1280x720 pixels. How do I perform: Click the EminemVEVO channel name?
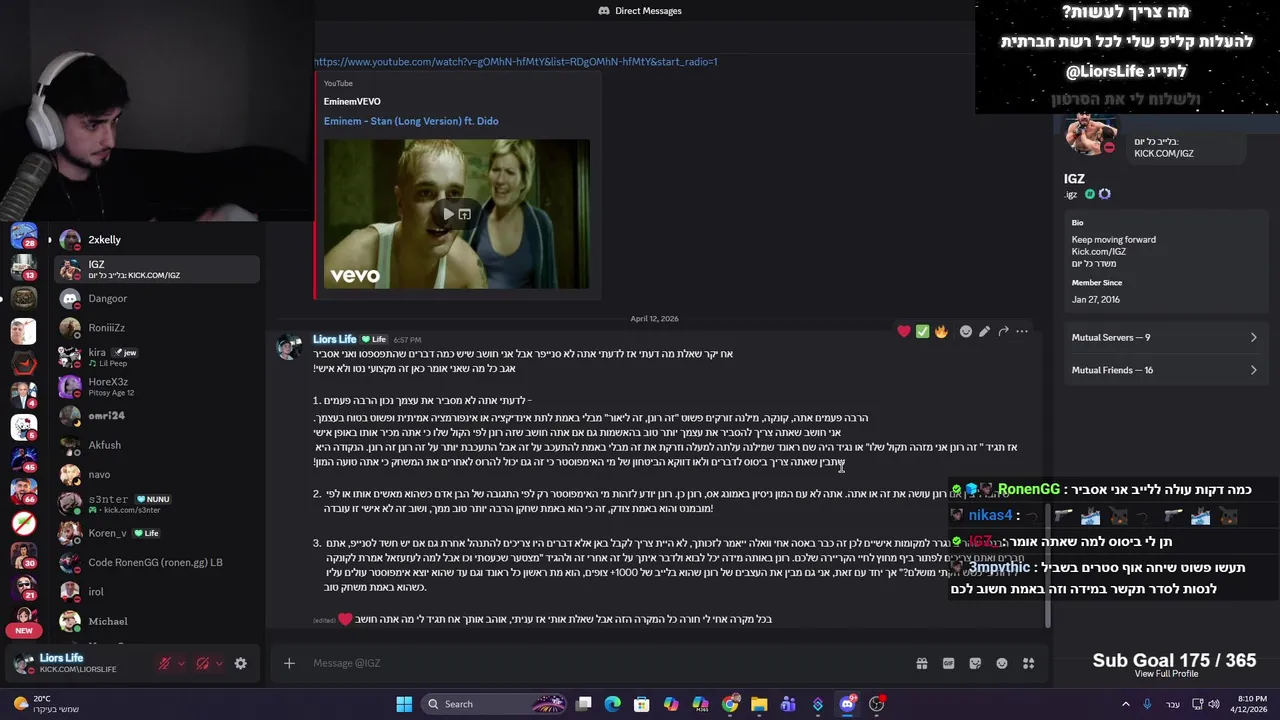(x=352, y=101)
